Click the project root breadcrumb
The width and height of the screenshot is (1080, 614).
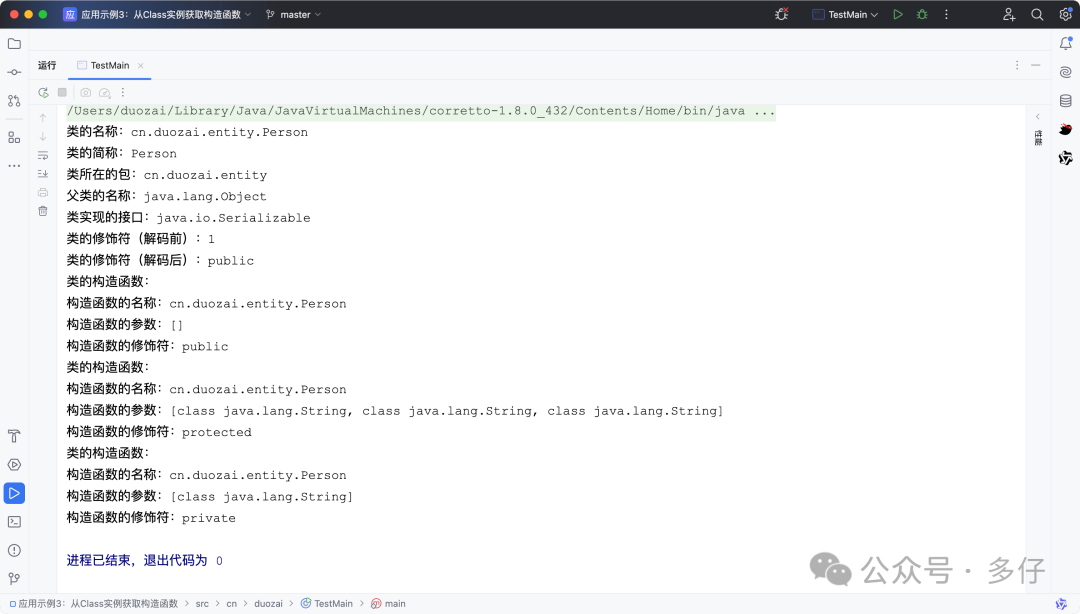pos(94,604)
